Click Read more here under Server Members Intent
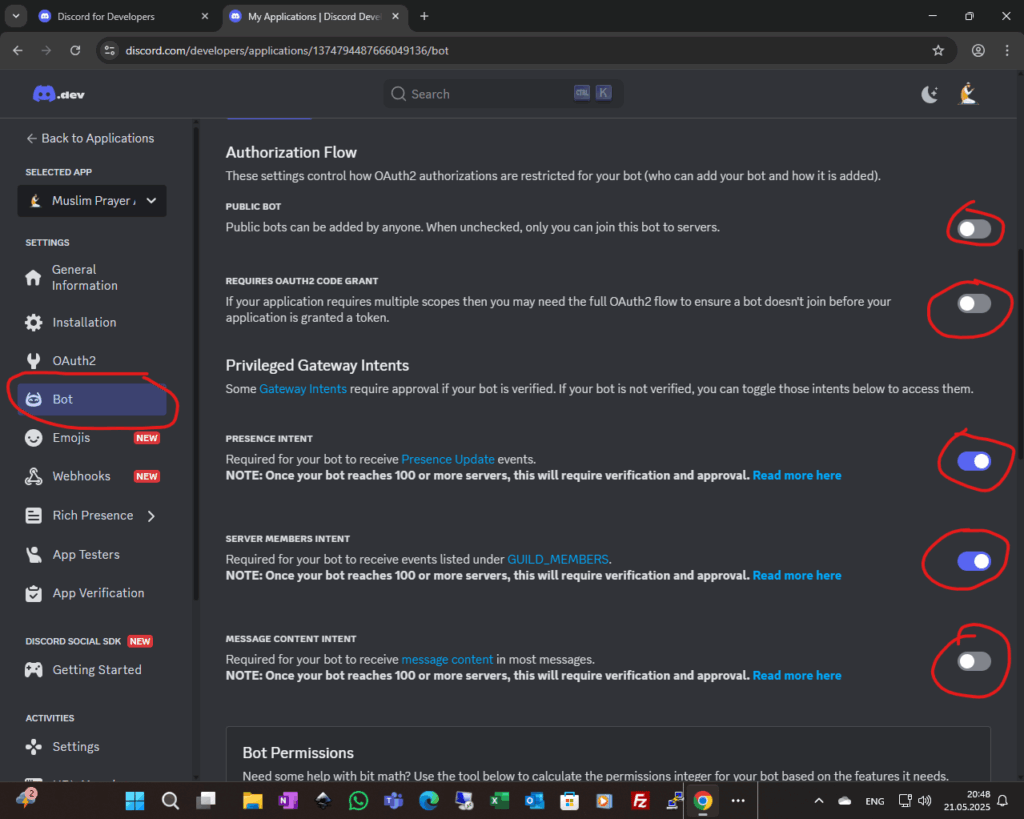 (x=797, y=575)
